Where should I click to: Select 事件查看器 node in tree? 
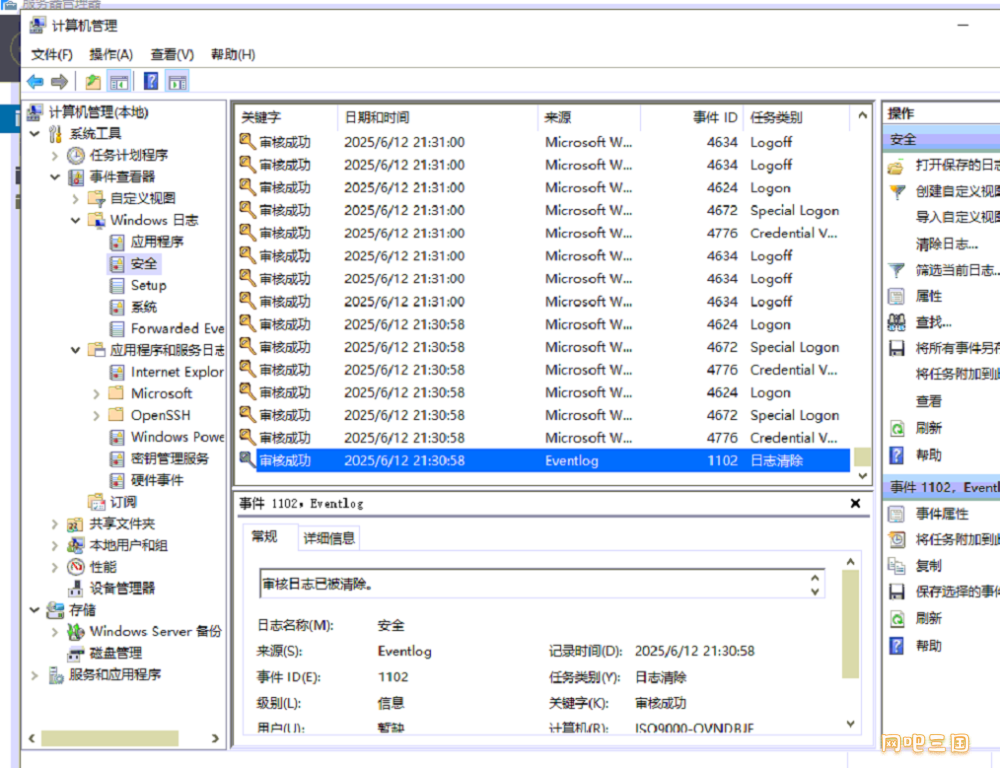click(x=122, y=177)
